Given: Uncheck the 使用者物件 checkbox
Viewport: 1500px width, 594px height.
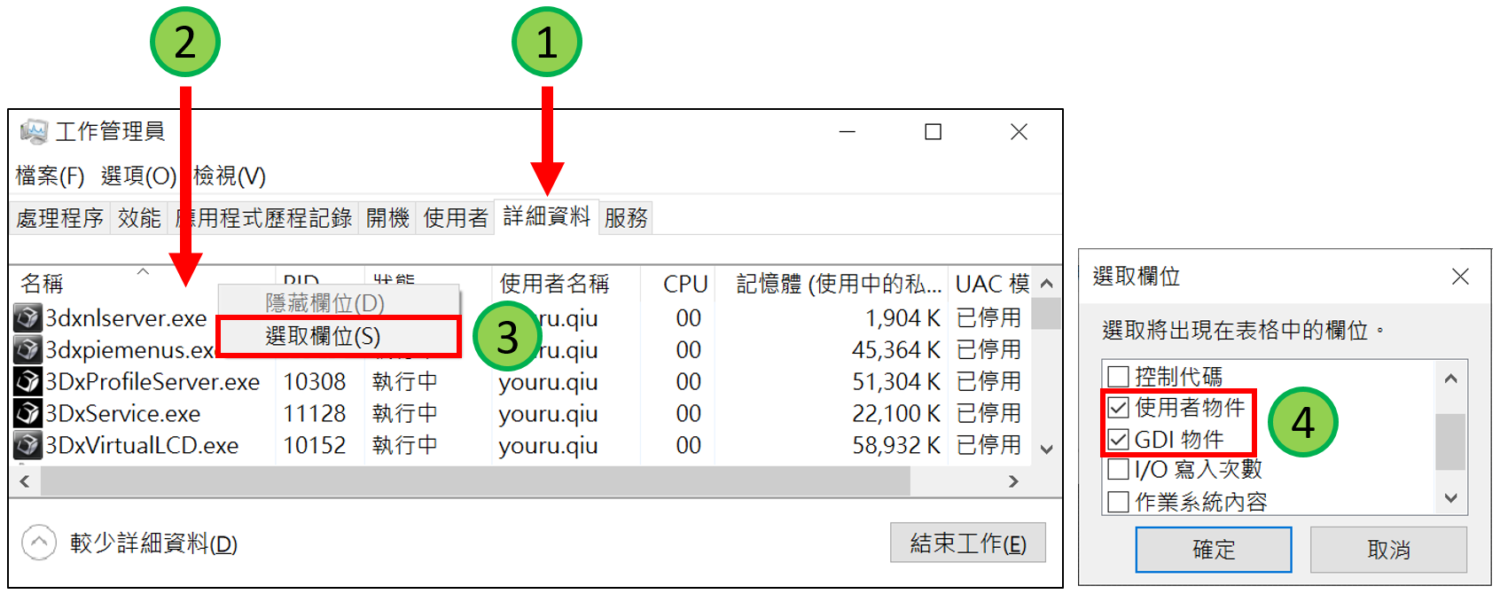Looking at the screenshot, I should (1118, 408).
